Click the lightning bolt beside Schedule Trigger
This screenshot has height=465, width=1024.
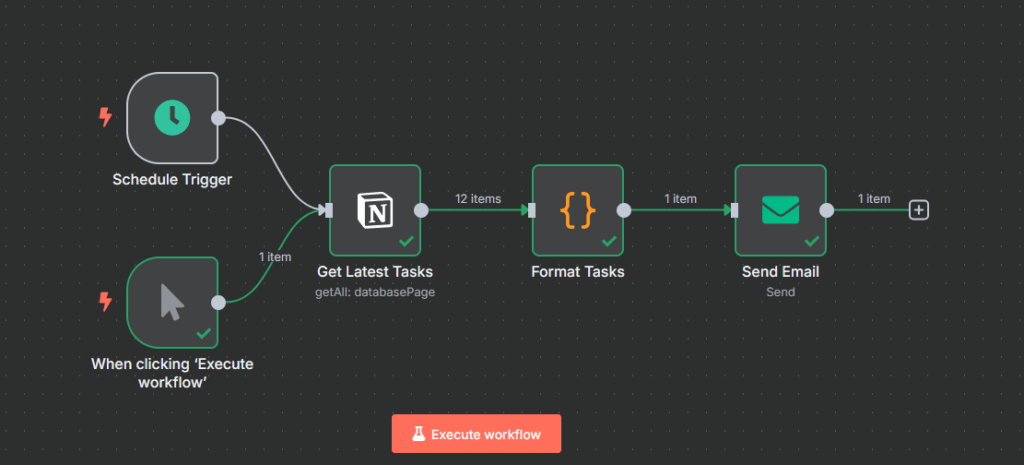coord(105,118)
